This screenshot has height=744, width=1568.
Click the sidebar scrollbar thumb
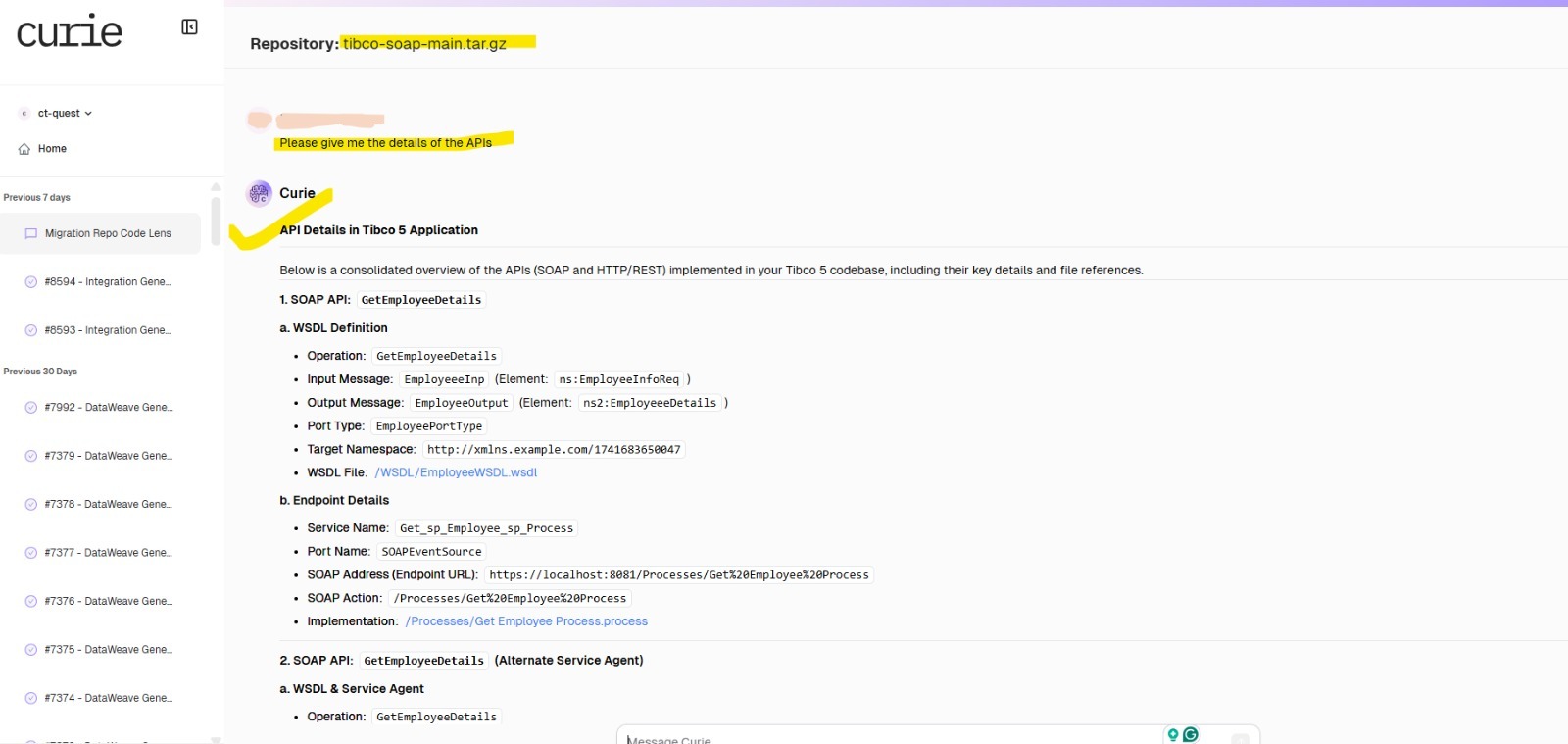tap(216, 221)
